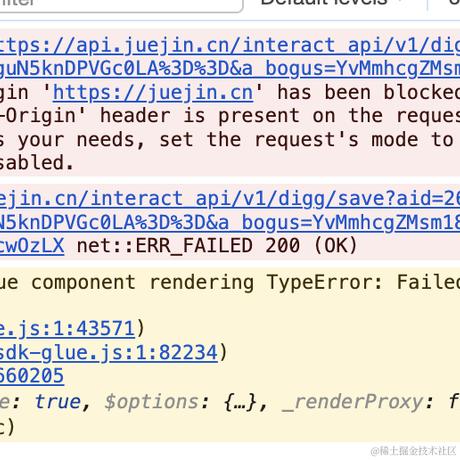460x460 pixels.
Task: Click the guN5knDPVGc0LA a_bogus URL line
Action: 230,69
